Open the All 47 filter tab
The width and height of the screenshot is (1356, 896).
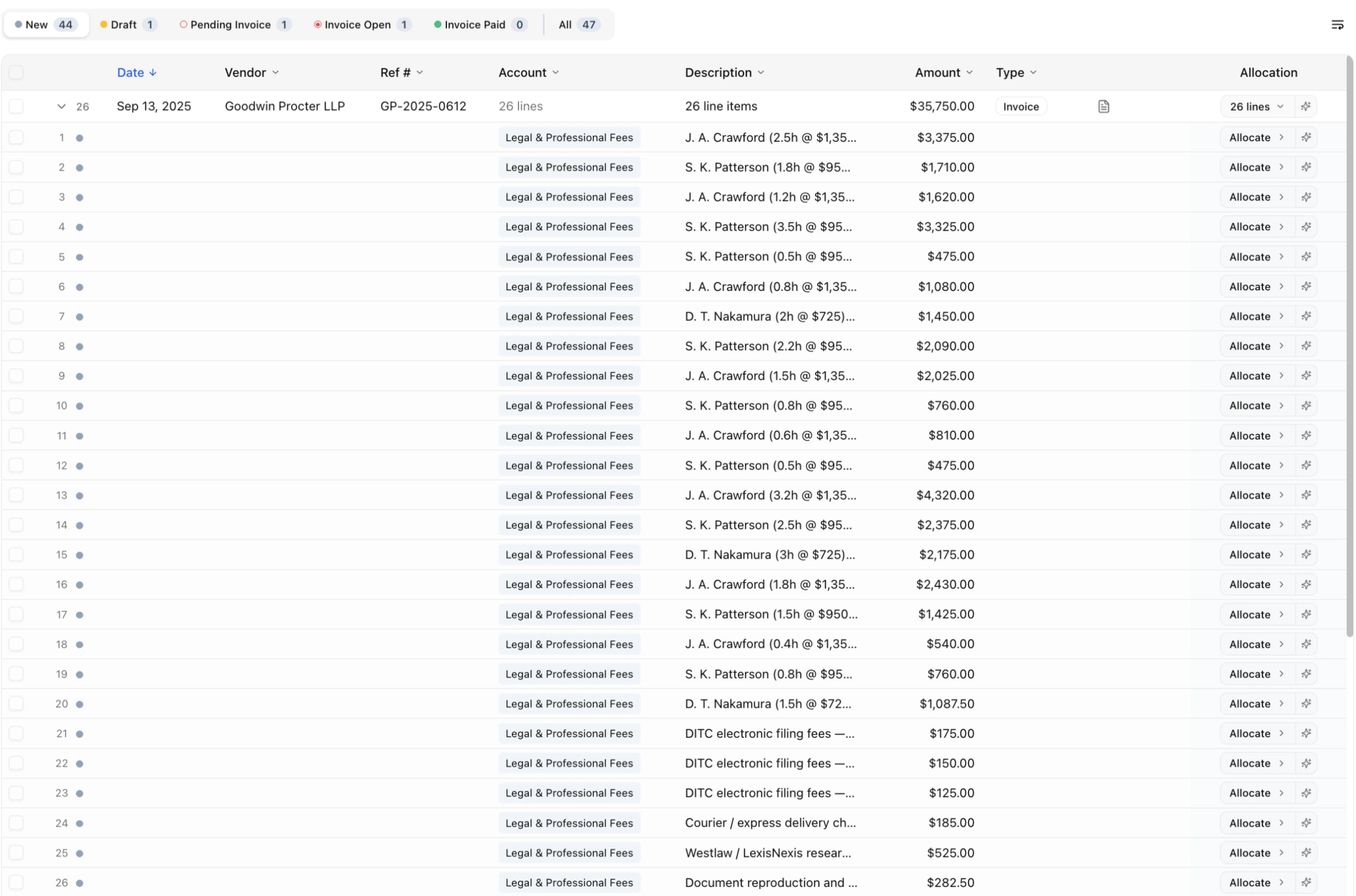[x=577, y=24]
